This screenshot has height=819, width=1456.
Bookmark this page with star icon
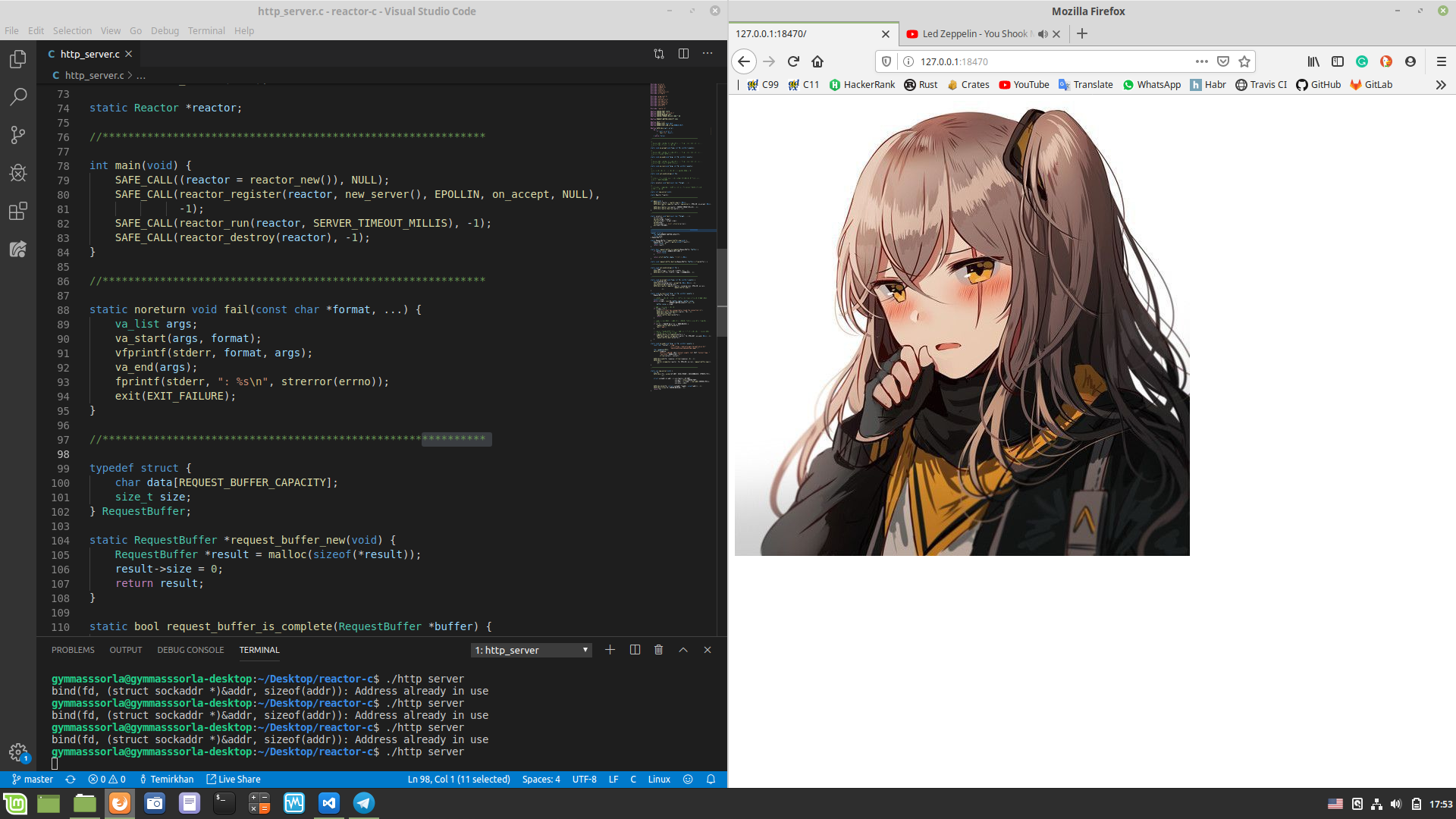pos(1244,61)
